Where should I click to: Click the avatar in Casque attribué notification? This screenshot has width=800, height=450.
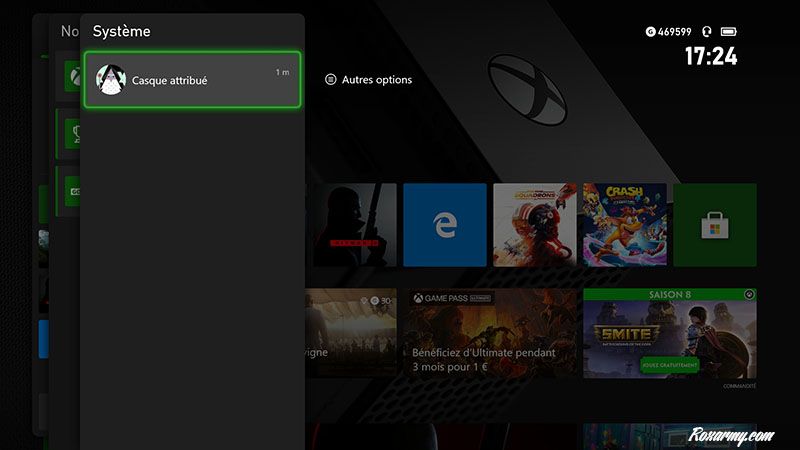[109, 80]
